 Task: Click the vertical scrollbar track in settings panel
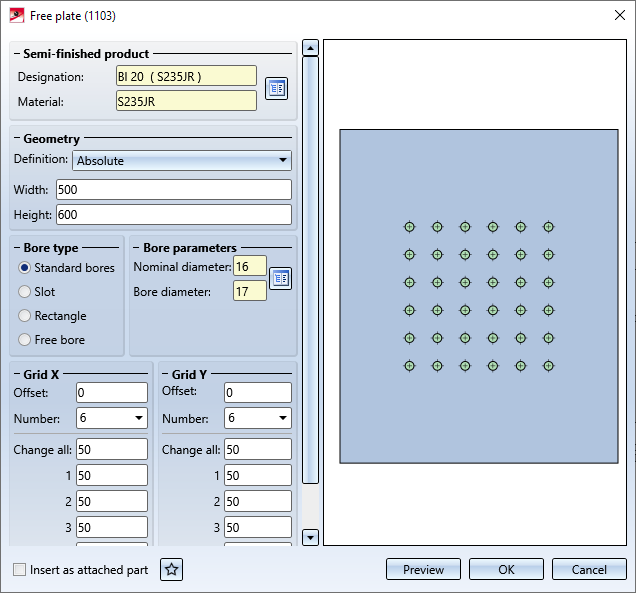310,300
